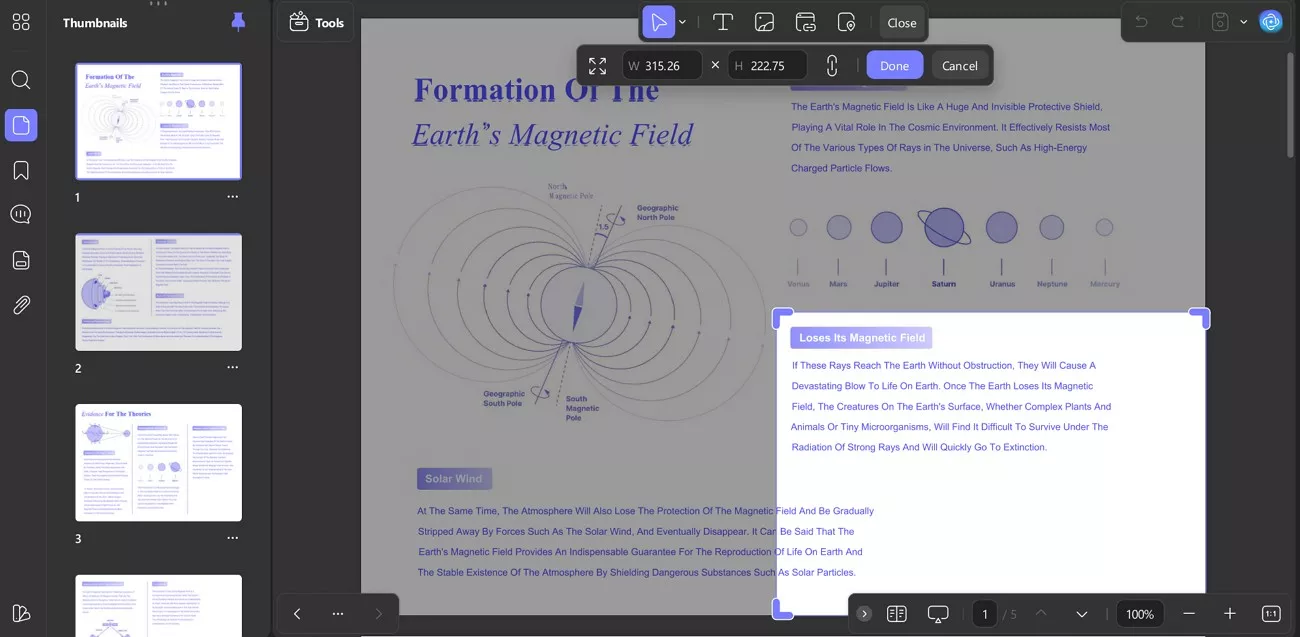
Task: Open the Attachments paperclip panel
Action: pyautogui.click(x=21, y=305)
